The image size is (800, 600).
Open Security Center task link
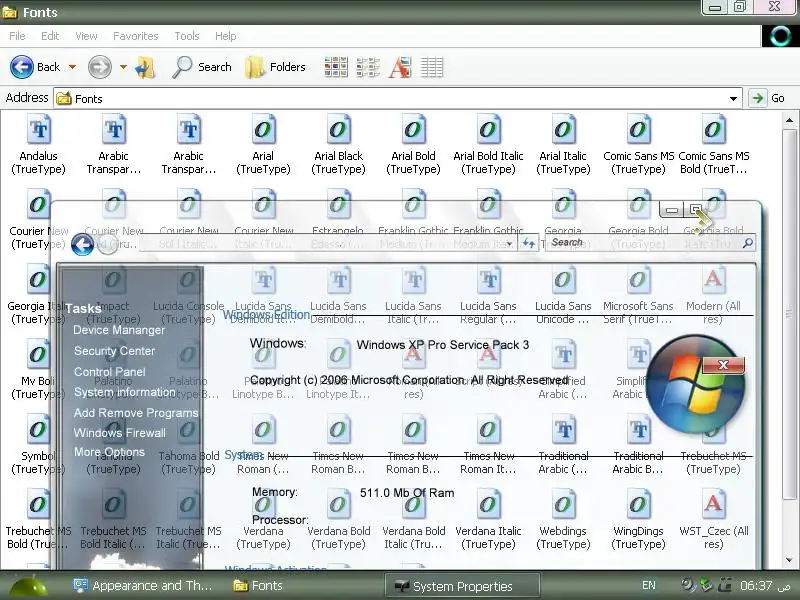[114, 351]
